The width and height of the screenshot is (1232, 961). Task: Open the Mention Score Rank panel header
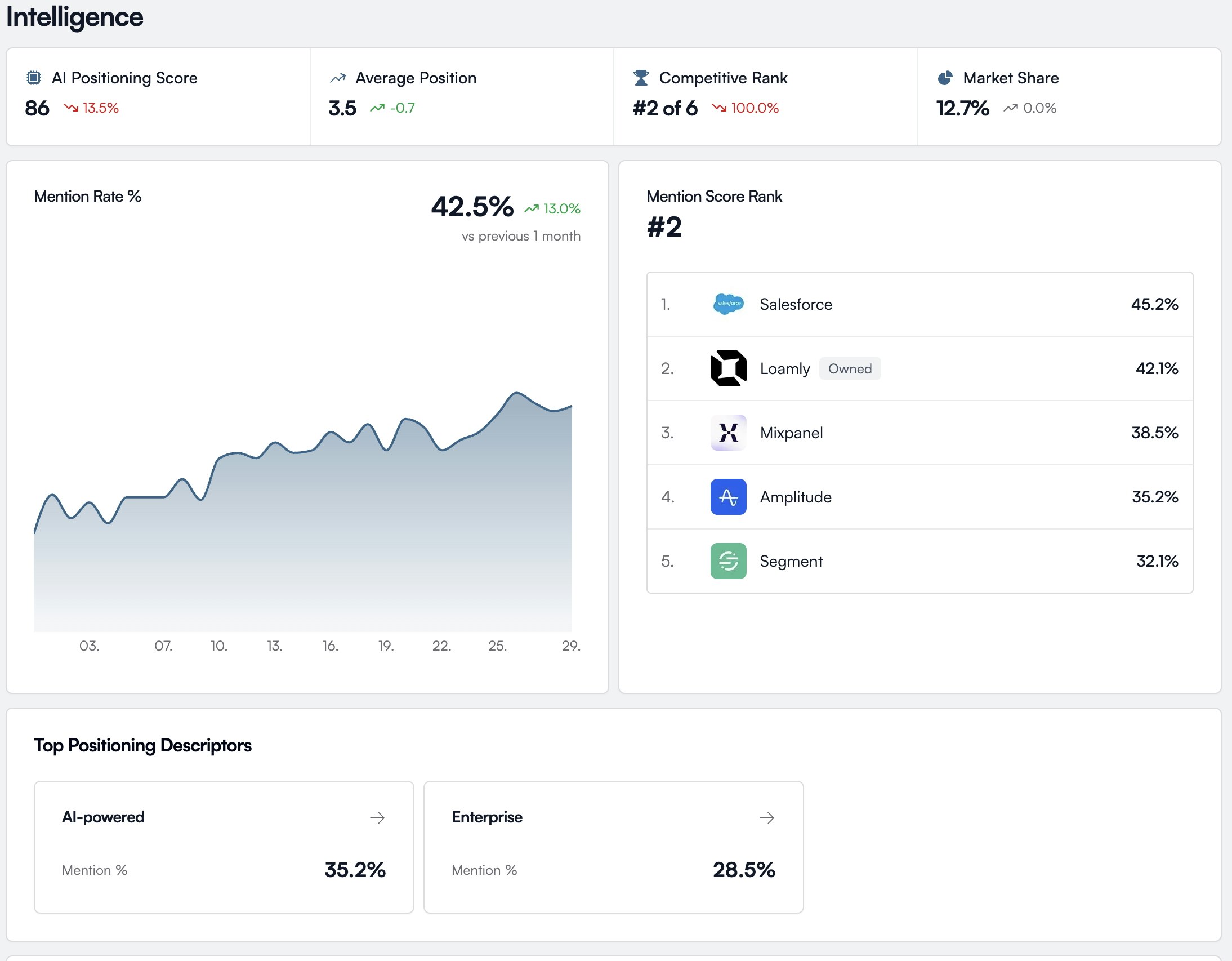point(715,197)
